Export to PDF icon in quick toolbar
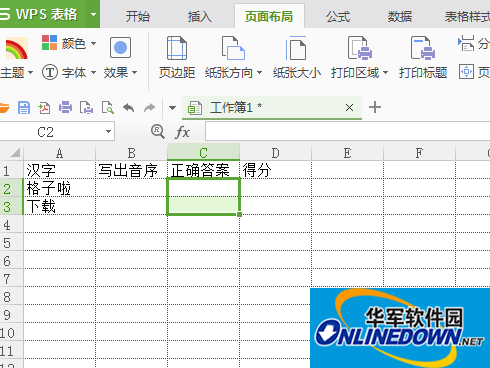This screenshot has width=490, height=368. tap(44, 108)
